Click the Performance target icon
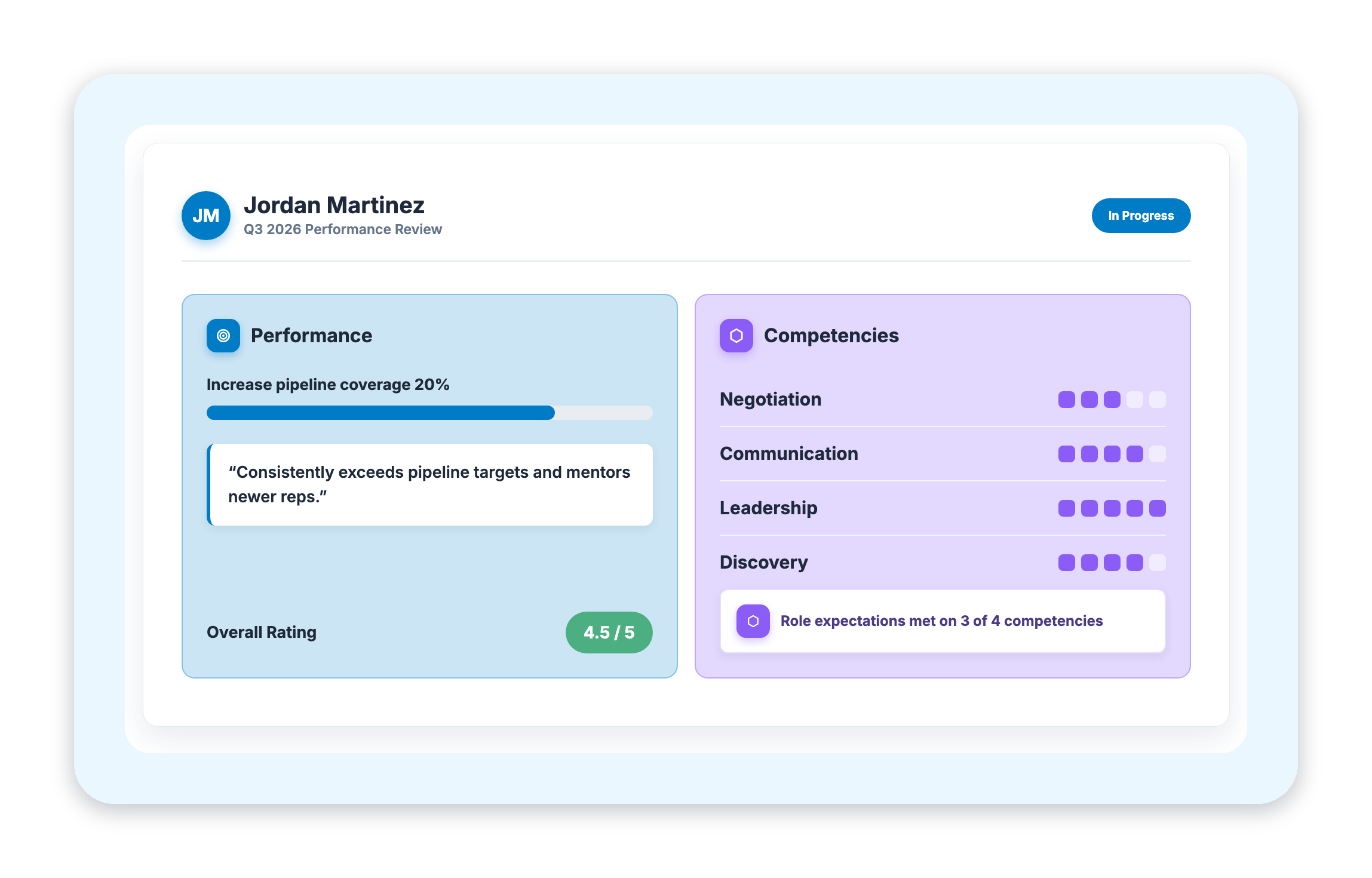1372x878 pixels. (x=223, y=336)
